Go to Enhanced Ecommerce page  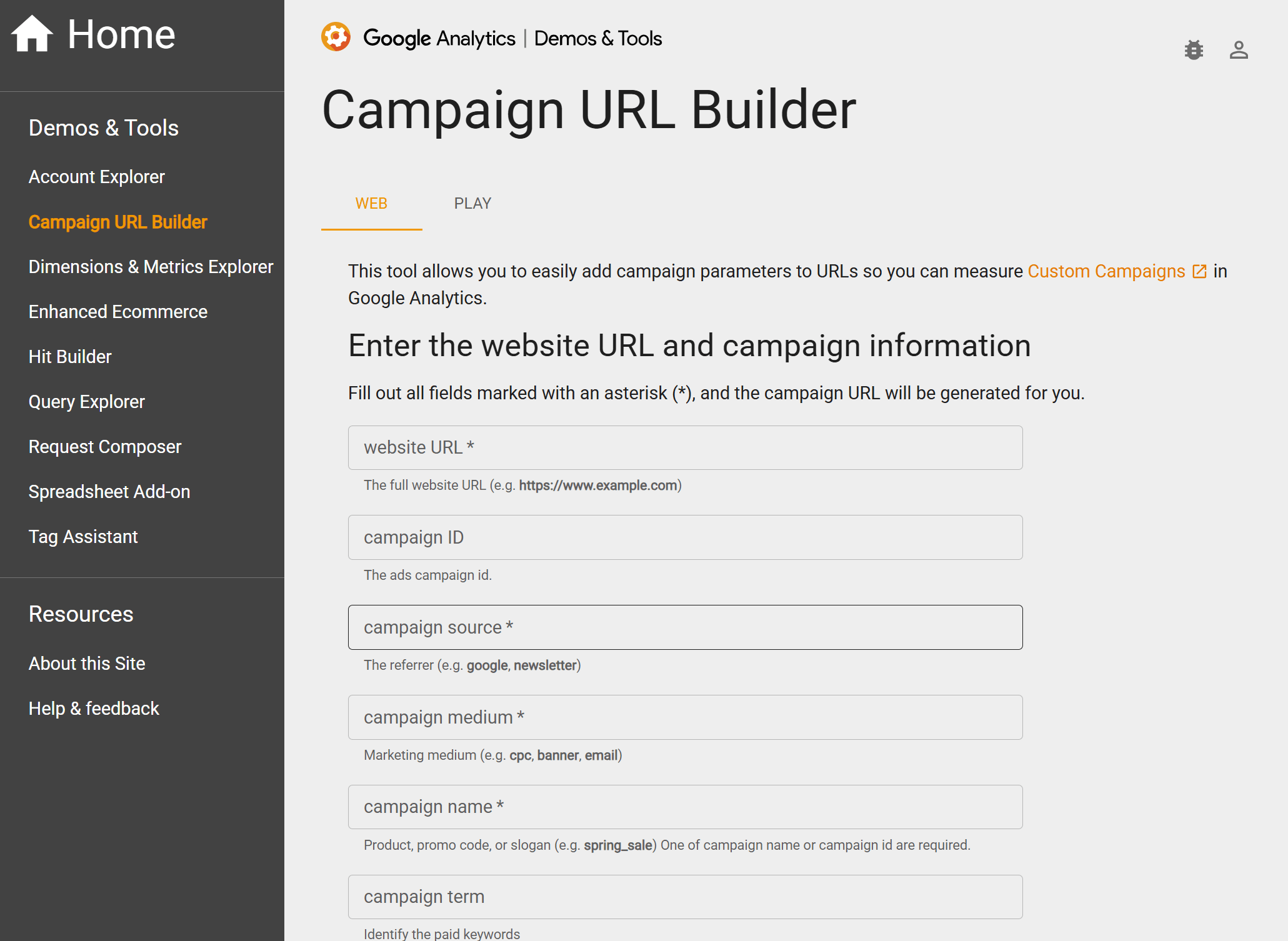(x=117, y=312)
